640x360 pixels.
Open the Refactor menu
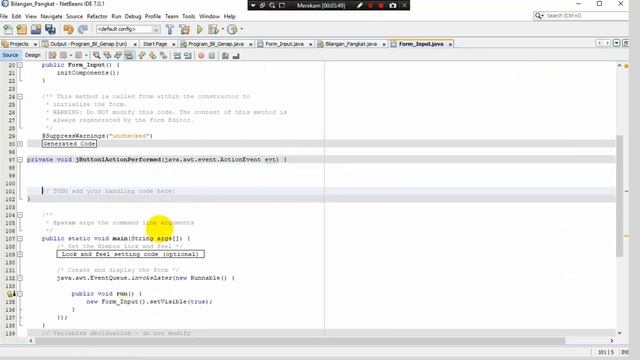coord(97,16)
